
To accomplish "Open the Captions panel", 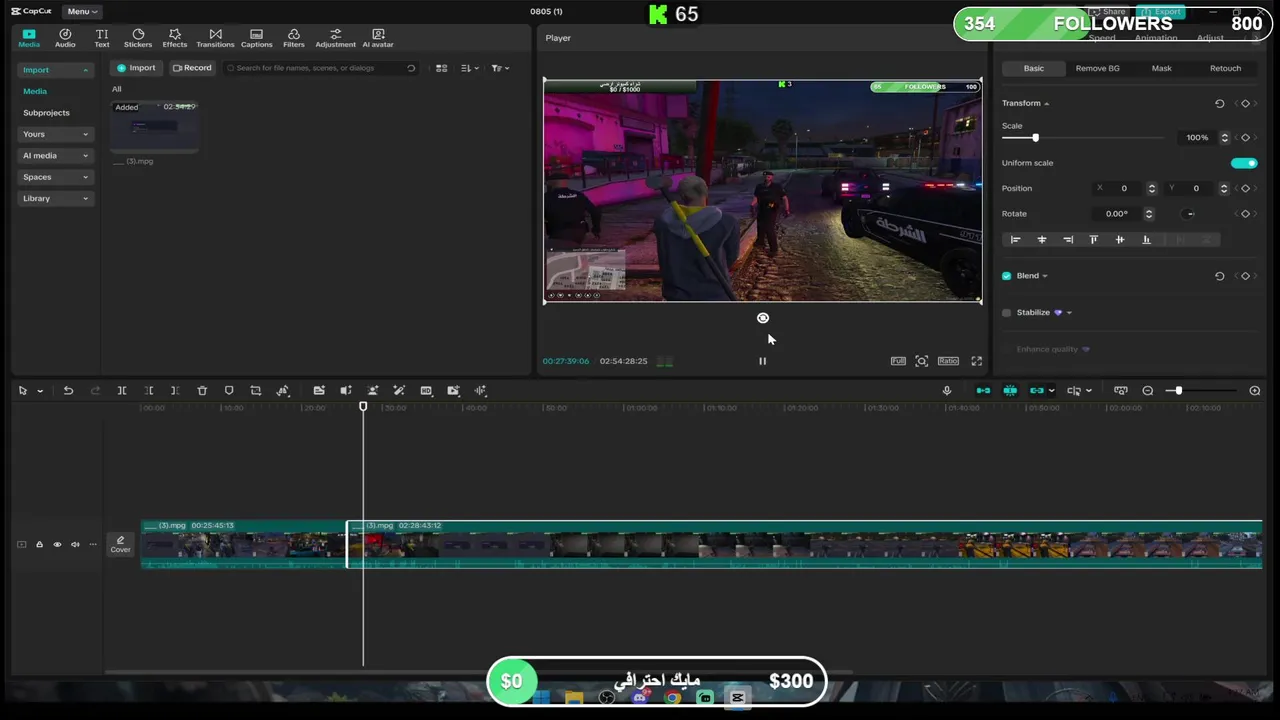I will [x=256, y=38].
